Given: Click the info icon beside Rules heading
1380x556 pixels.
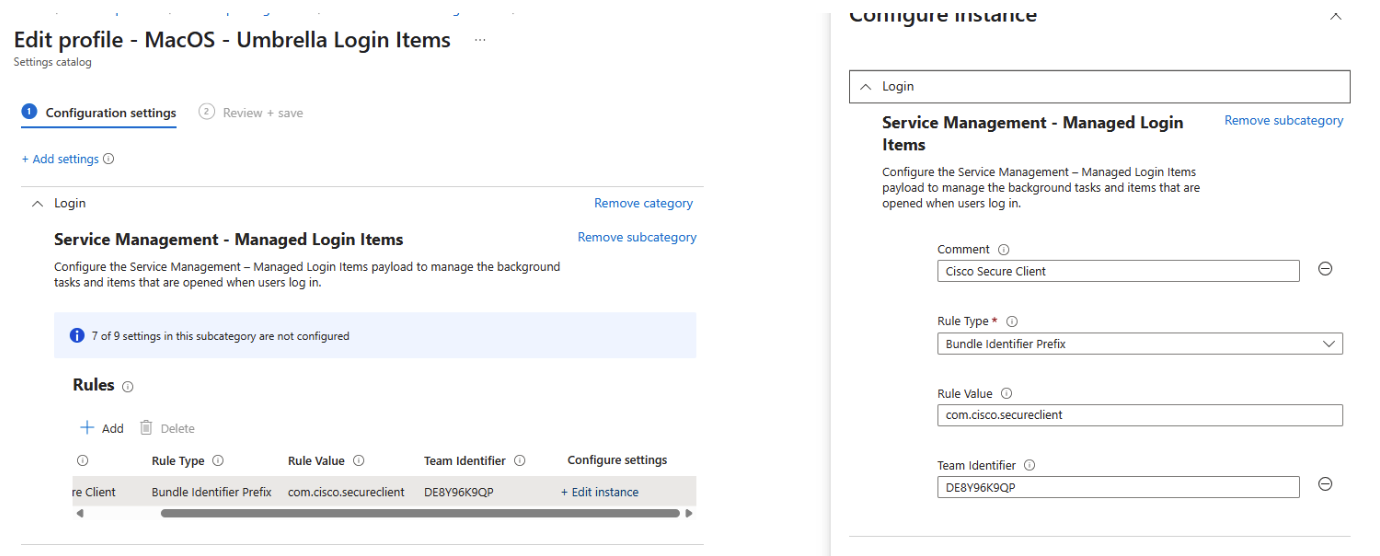Looking at the screenshot, I should tap(127, 386).
